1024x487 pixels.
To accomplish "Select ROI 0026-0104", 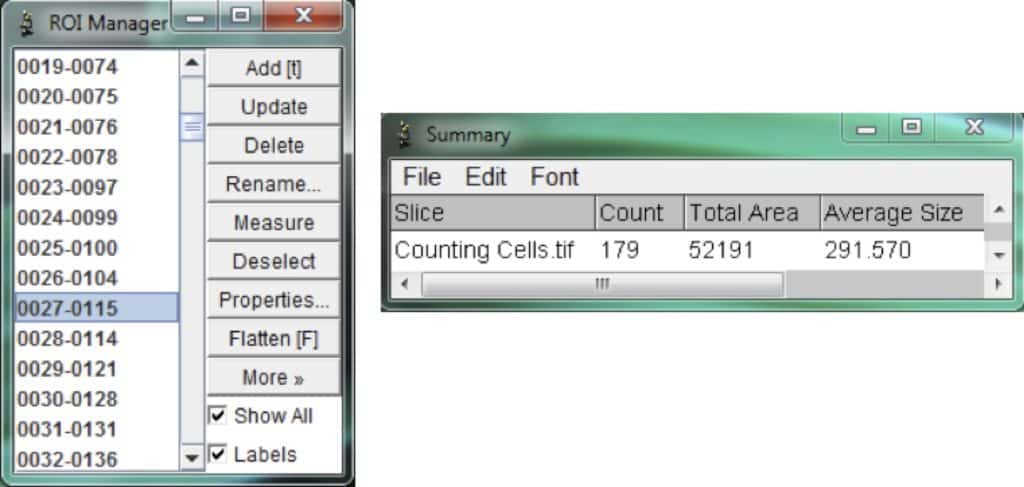I will click(96, 278).
